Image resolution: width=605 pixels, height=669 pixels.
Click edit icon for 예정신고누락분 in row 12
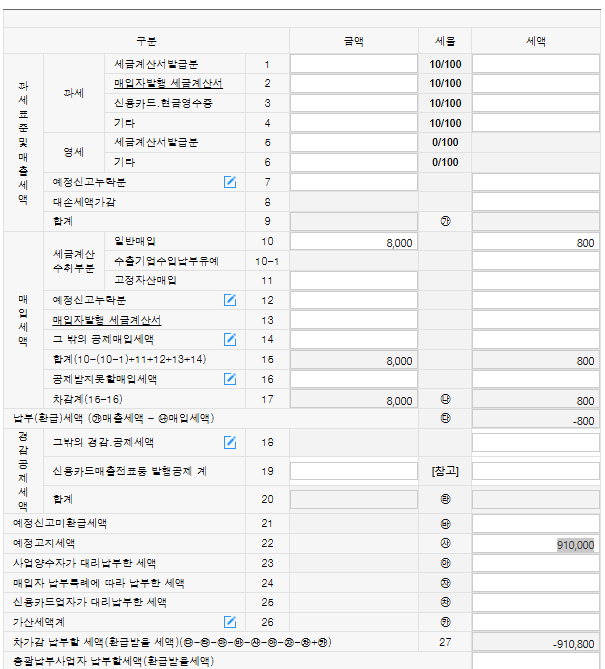[x=230, y=300]
